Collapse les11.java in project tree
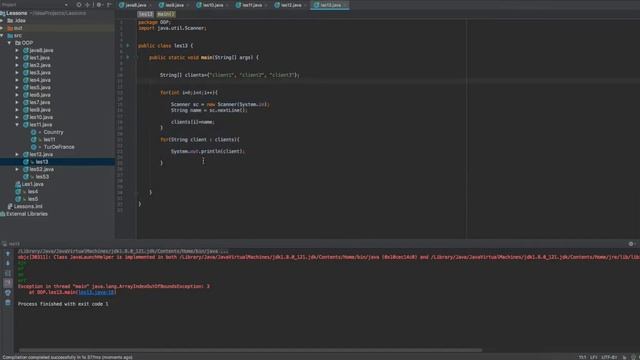 (x=17, y=124)
